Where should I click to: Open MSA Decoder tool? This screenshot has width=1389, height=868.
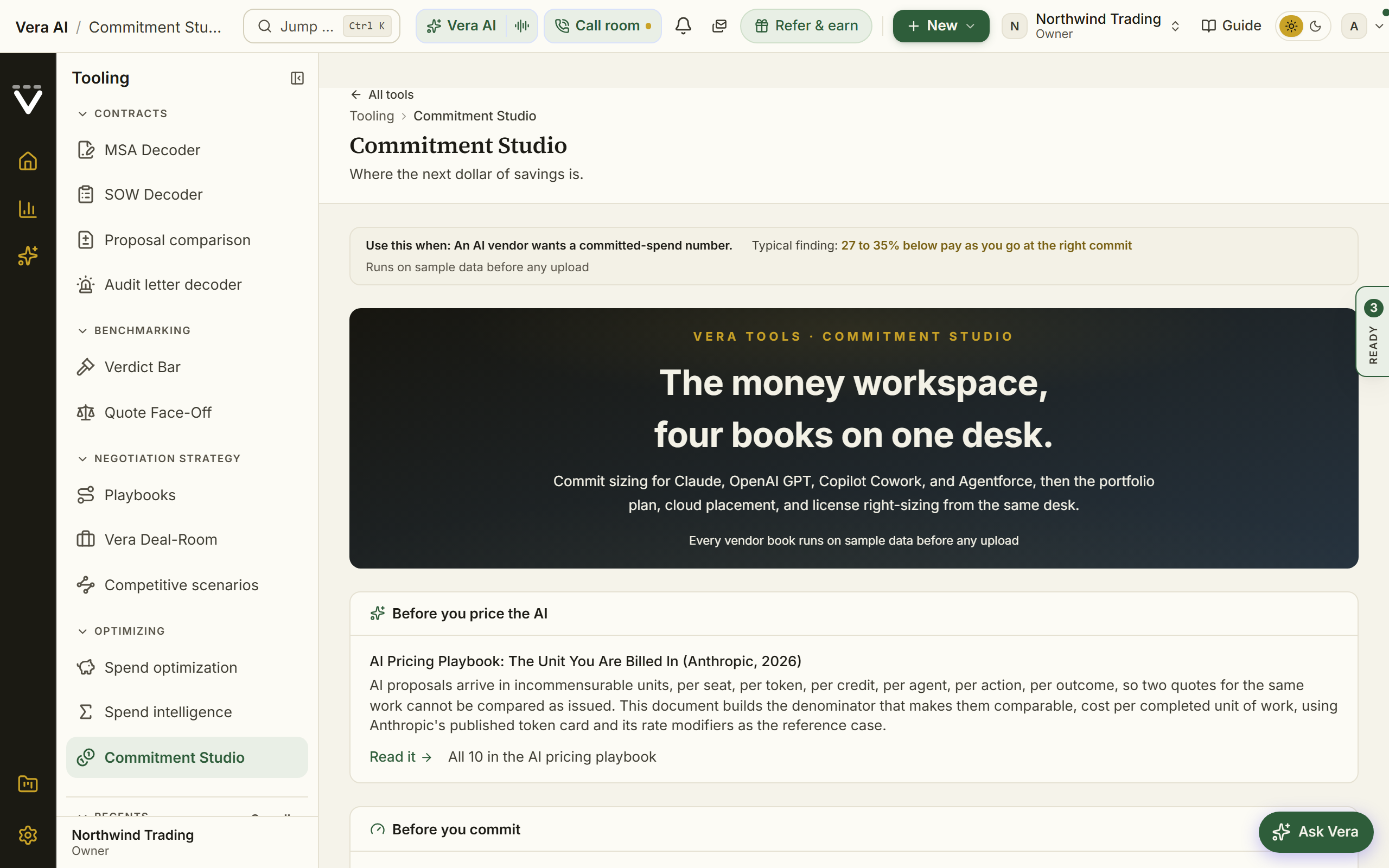pyautogui.click(x=187, y=150)
